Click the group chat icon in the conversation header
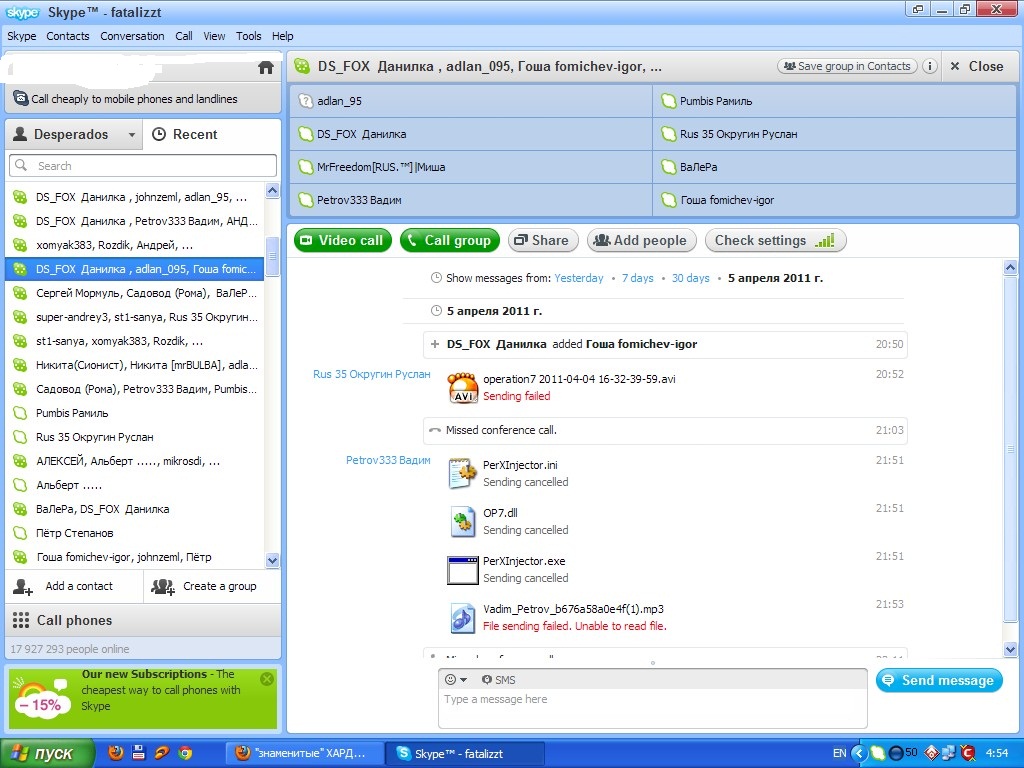1024x768 pixels. (302, 66)
